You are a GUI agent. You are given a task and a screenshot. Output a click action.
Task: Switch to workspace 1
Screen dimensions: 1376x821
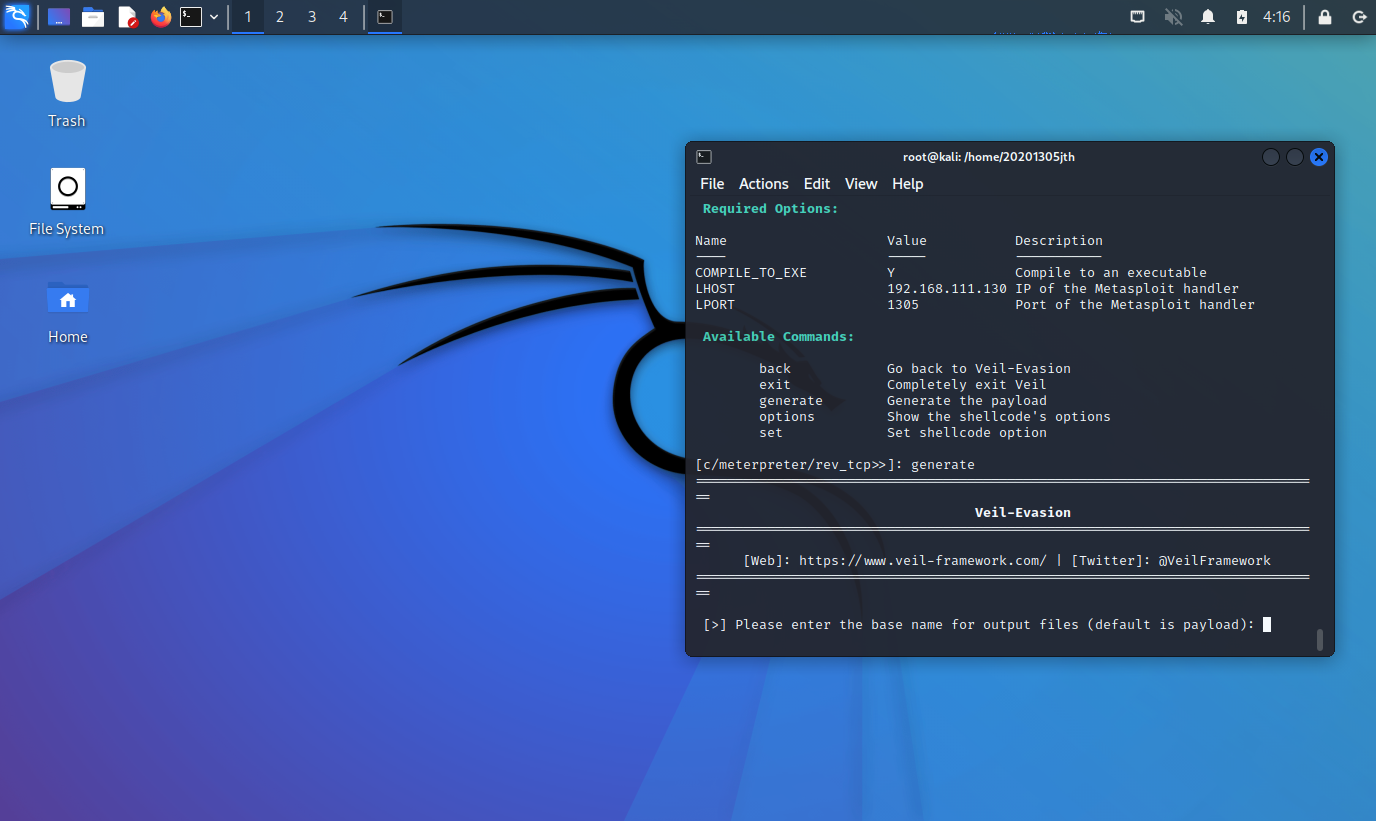coord(248,17)
